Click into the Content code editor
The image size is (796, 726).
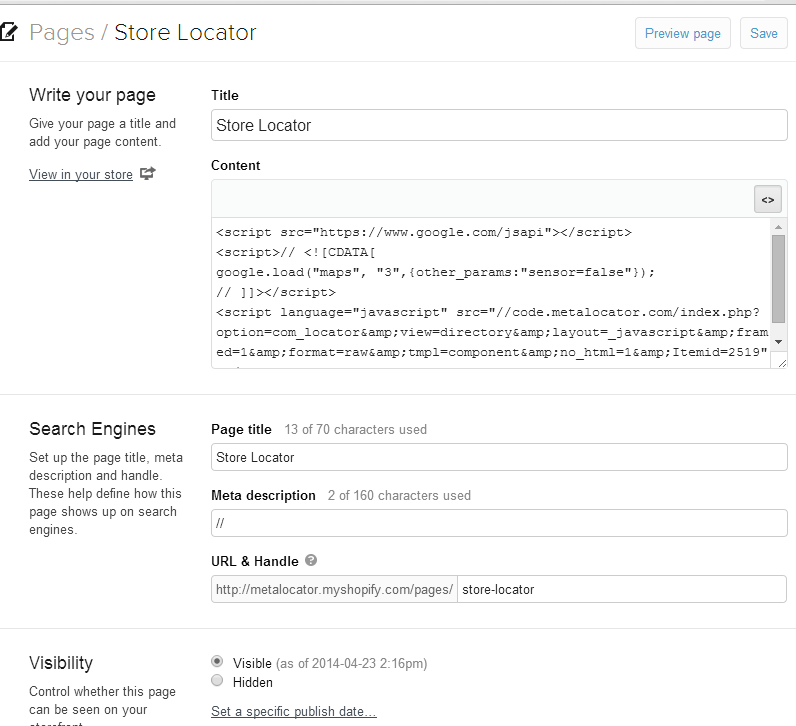(x=491, y=292)
